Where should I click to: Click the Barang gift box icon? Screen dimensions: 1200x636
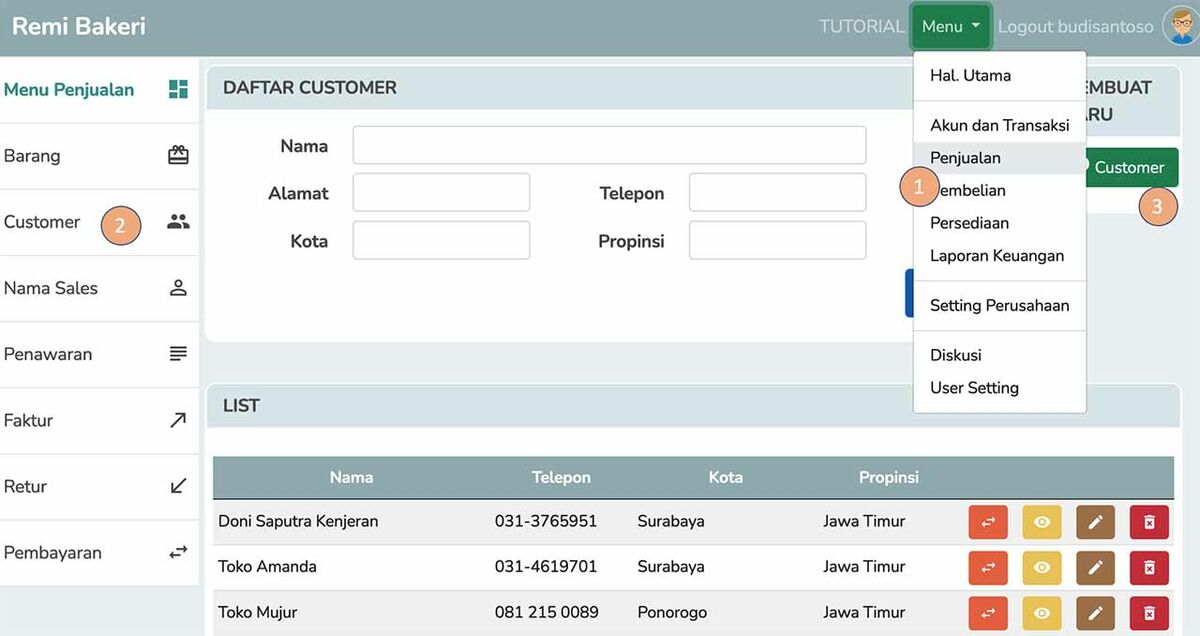tap(178, 155)
